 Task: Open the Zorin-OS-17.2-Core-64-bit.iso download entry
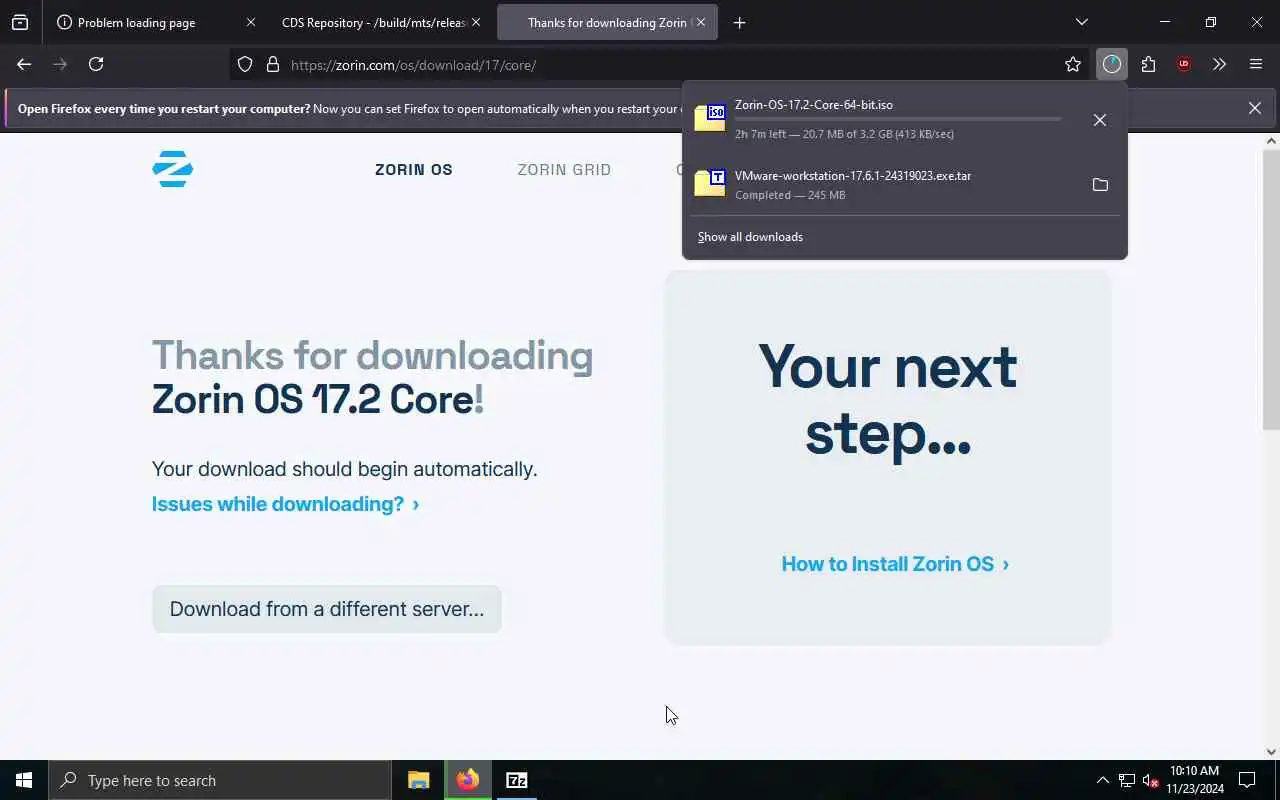pos(904,119)
